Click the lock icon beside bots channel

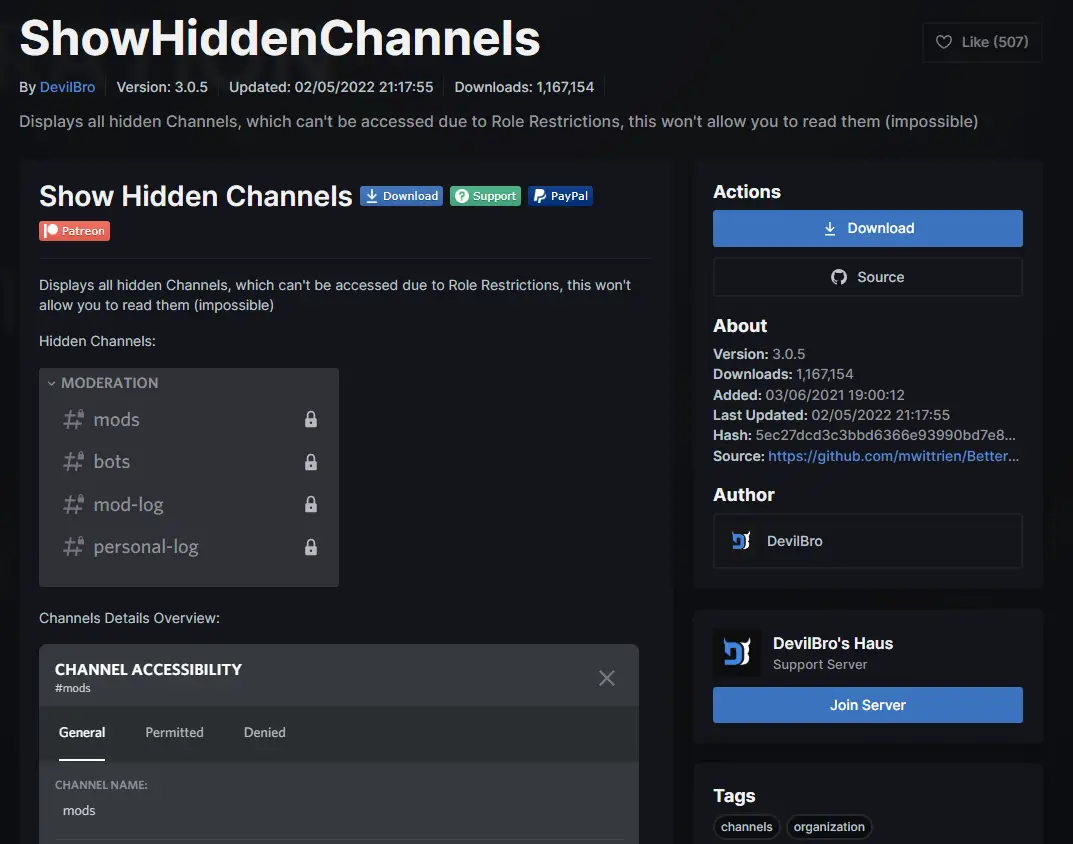pyautogui.click(x=311, y=462)
